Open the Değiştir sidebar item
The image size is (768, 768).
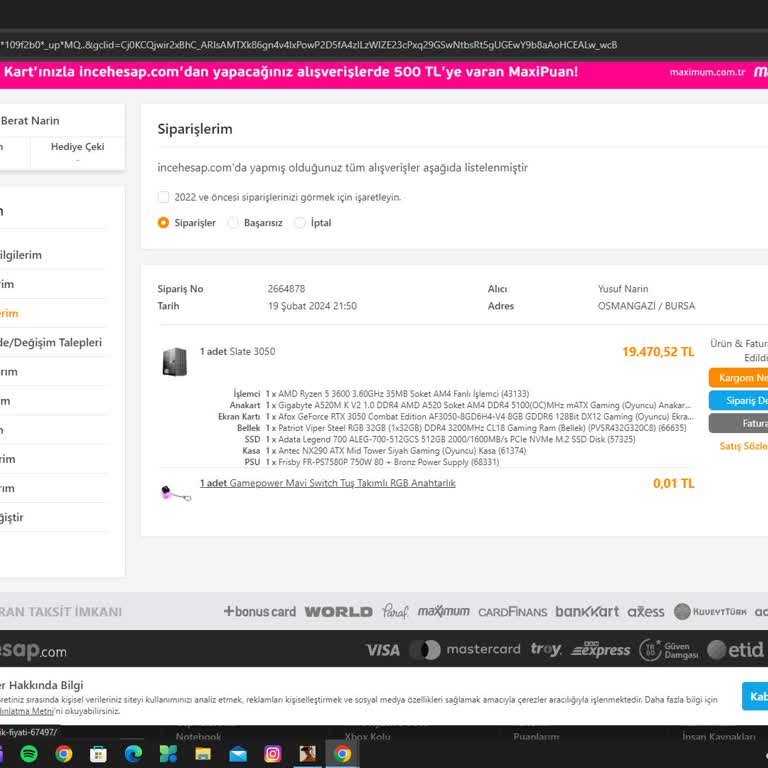[x=12, y=517]
